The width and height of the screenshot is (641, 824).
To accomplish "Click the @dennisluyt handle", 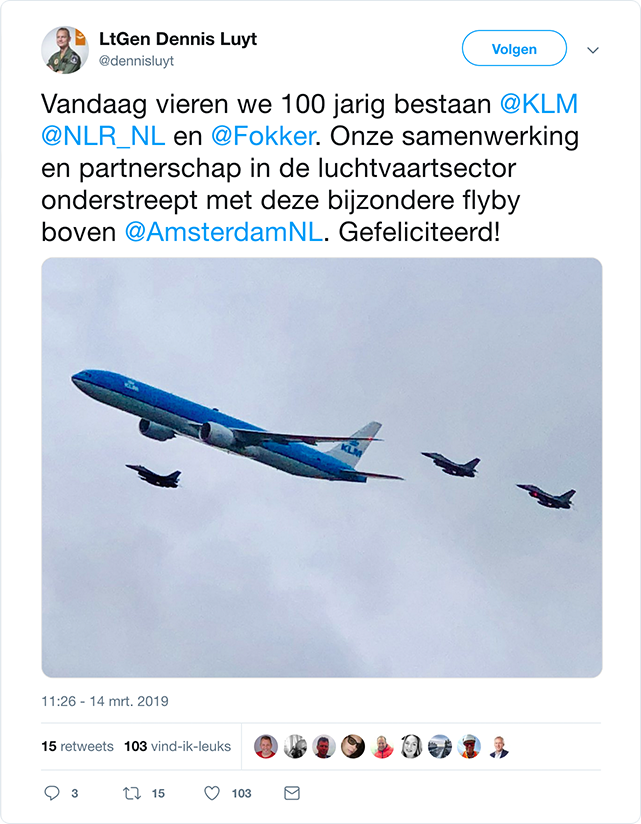I will pyautogui.click(x=137, y=61).
